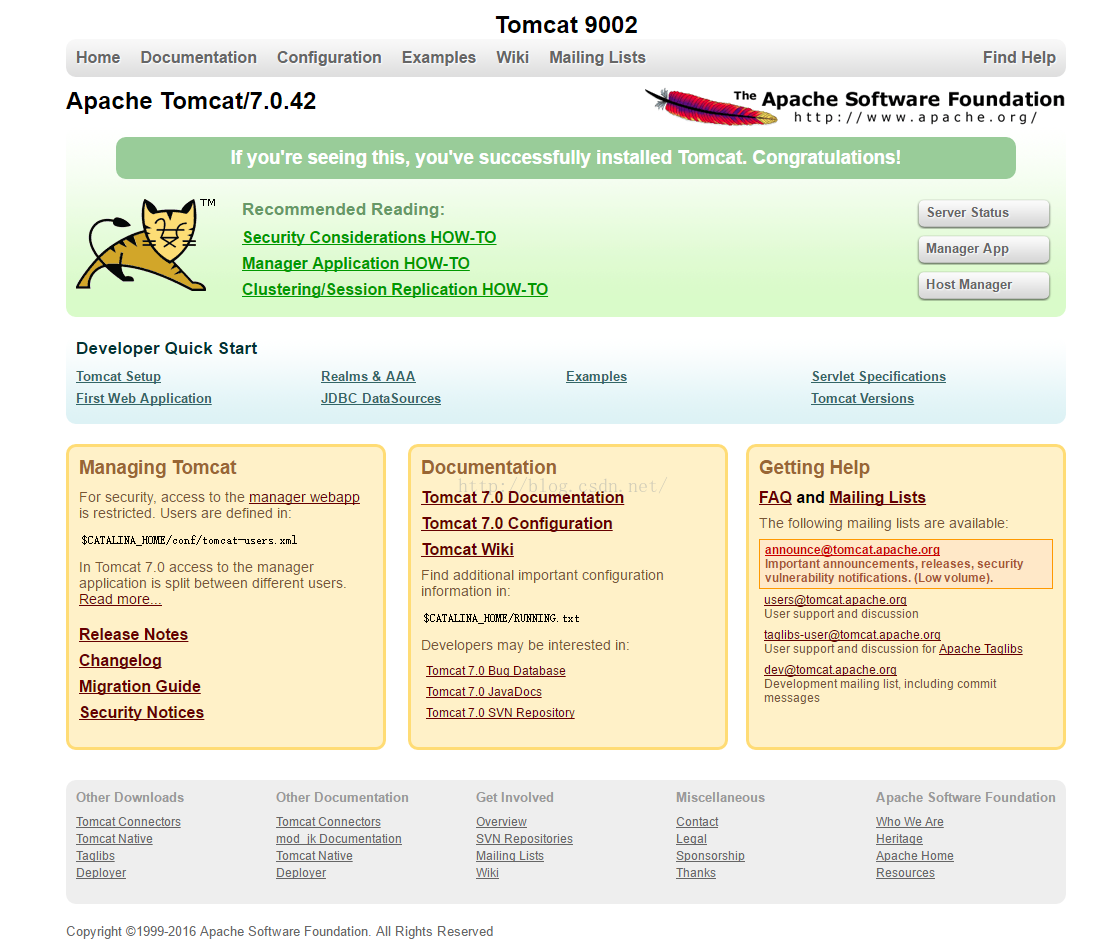Open Examples link under Developer Quick Start
Image resolution: width=1107 pixels, height=950 pixels.
coord(596,376)
